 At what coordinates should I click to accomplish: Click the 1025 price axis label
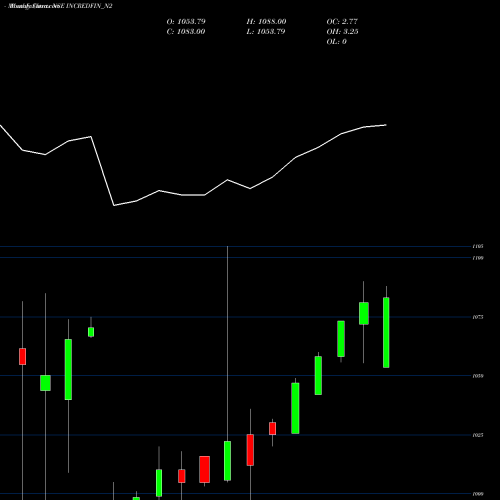pyautogui.click(x=478, y=435)
